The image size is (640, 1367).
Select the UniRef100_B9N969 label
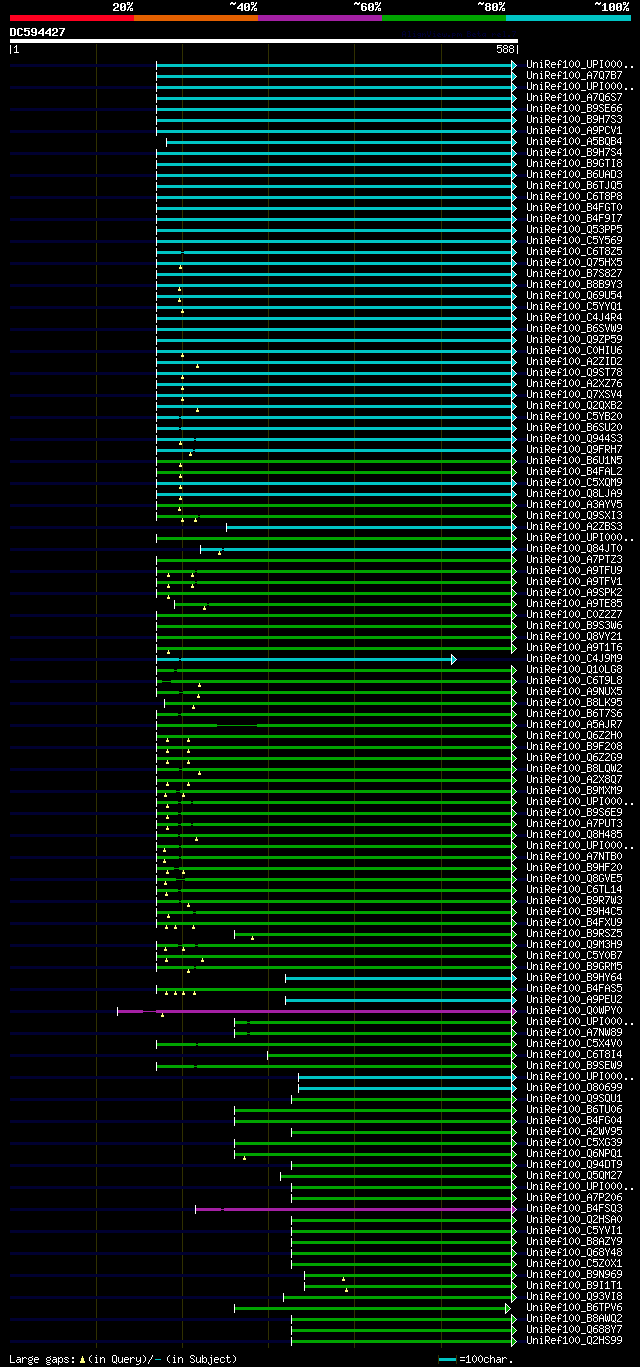point(574,1274)
